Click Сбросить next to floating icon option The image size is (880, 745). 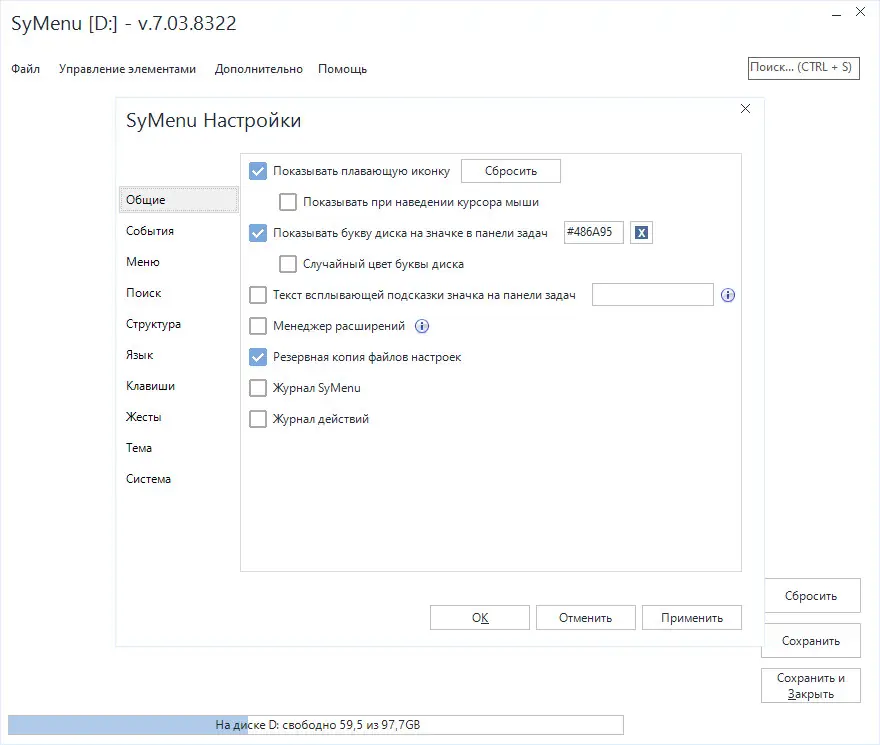pyautogui.click(x=511, y=171)
